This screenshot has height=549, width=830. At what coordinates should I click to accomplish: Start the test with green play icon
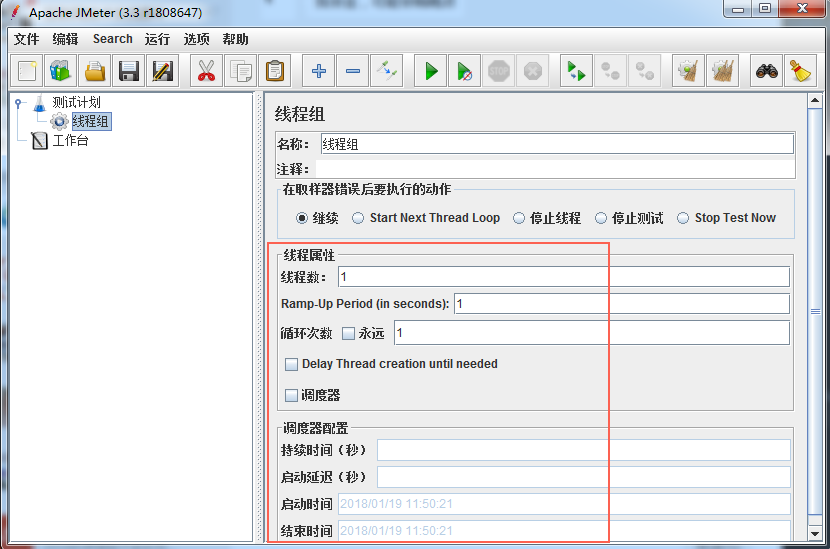[x=431, y=71]
